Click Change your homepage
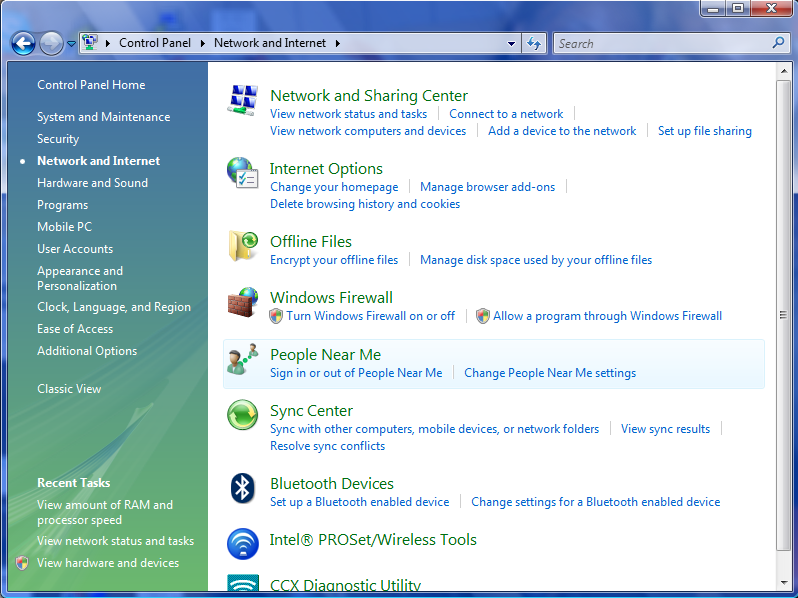Image resolution: width=798 pixels, height=598 pixels. click(x=334, y=187)
